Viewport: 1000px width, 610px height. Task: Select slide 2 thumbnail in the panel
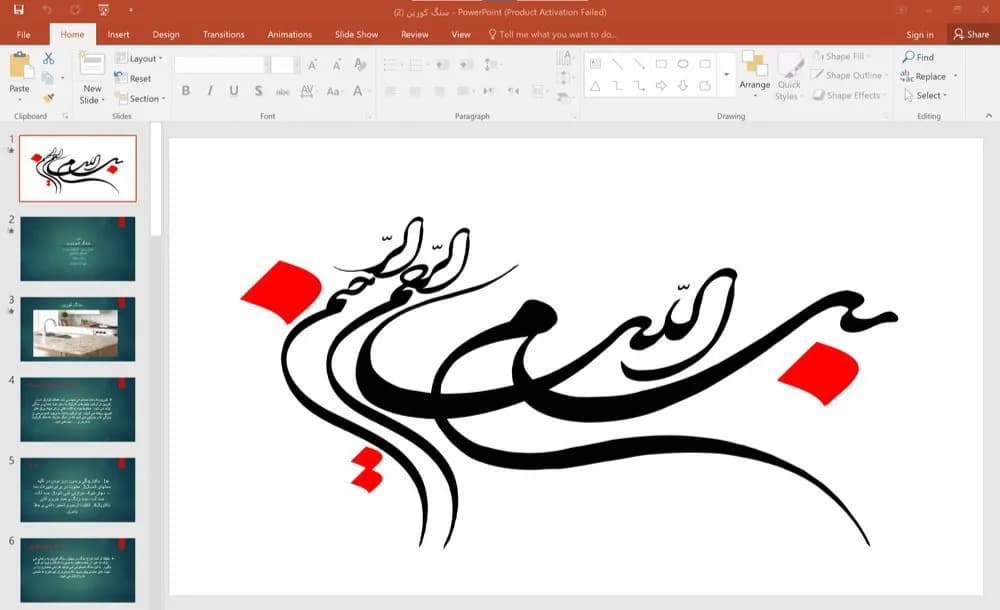click(78, 249)
